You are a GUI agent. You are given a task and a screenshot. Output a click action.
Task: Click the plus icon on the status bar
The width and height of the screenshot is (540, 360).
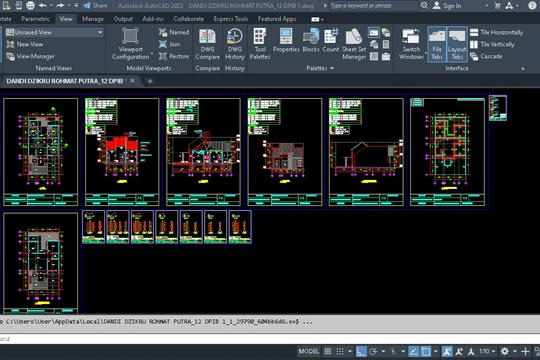coord(525,351)
